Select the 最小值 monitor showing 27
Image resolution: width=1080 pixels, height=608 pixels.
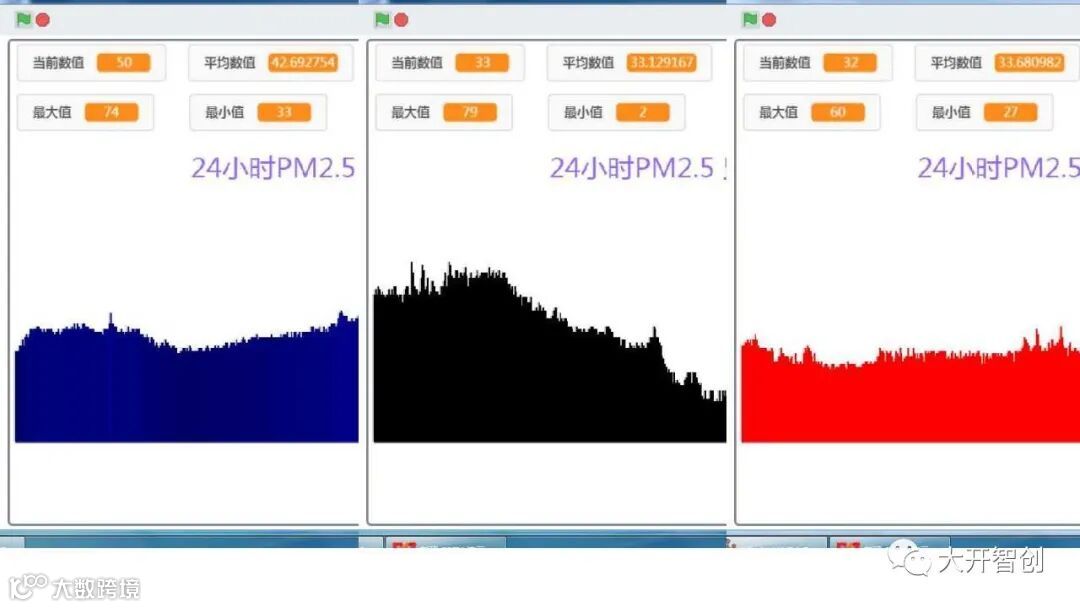pos(984,112)
